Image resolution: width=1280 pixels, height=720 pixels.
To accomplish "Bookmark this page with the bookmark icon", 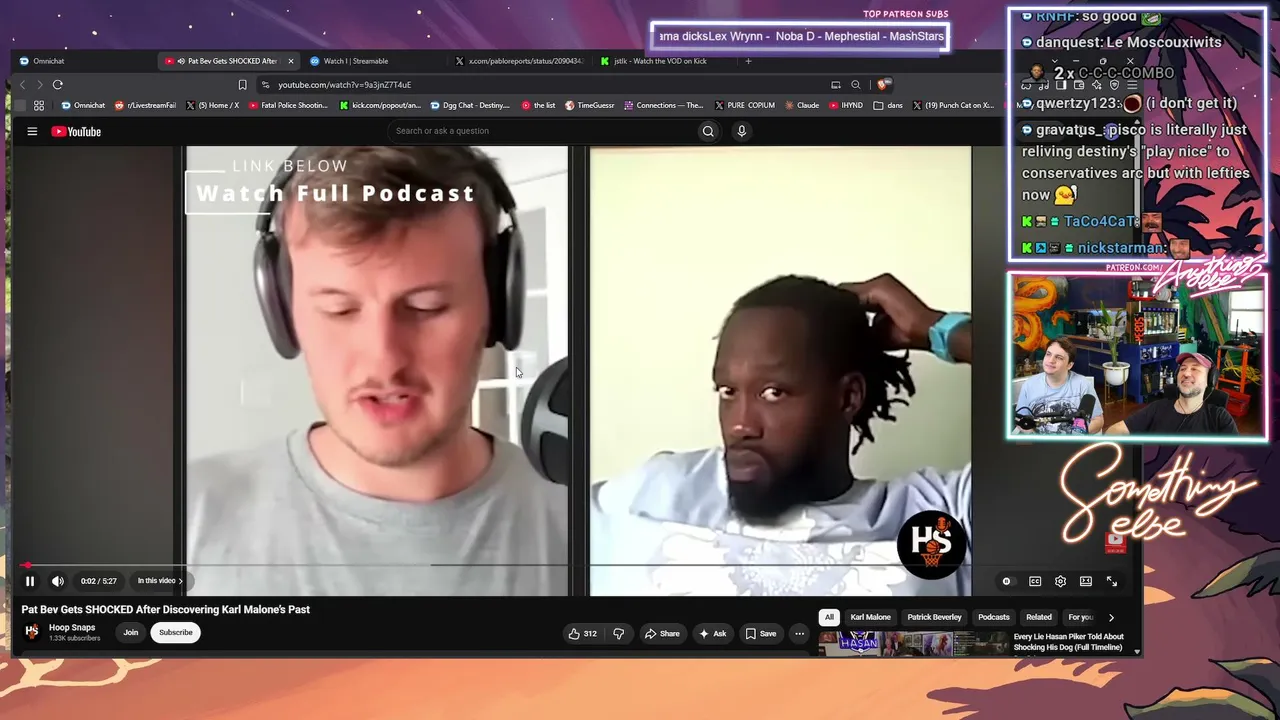I will (x=242, y=85).
